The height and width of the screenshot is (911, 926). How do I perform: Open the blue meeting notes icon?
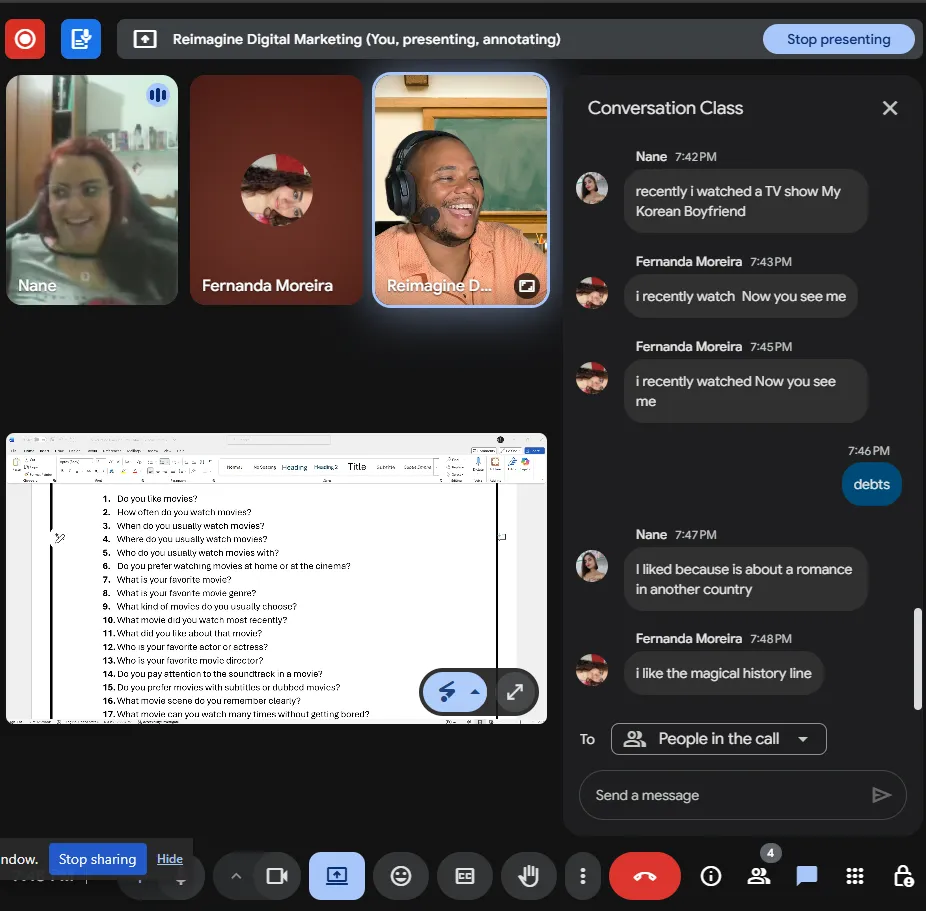81,39
